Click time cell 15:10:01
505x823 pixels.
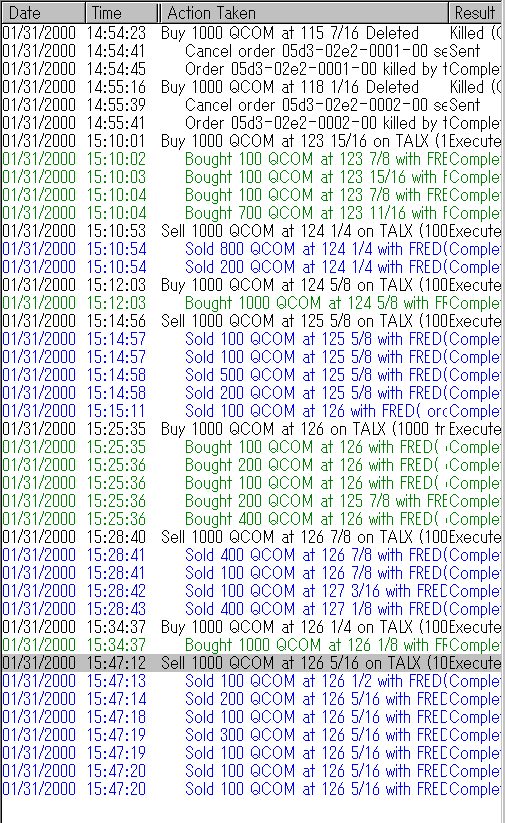tap(116, 141)
